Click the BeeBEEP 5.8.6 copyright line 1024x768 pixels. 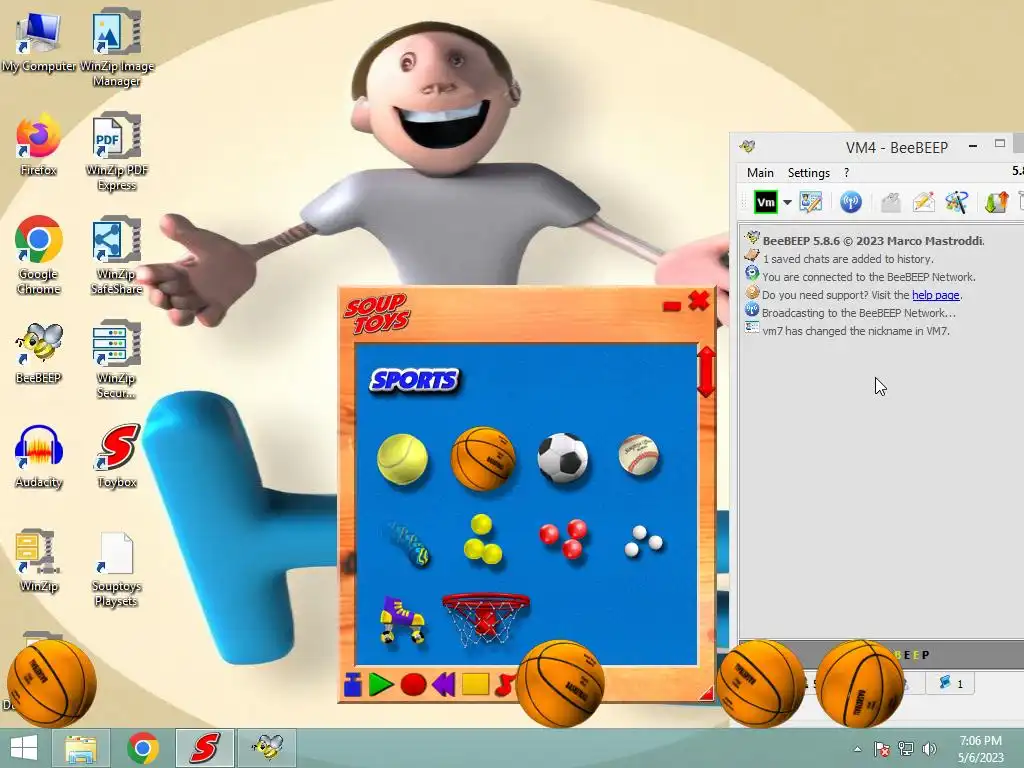coord(873,240)
